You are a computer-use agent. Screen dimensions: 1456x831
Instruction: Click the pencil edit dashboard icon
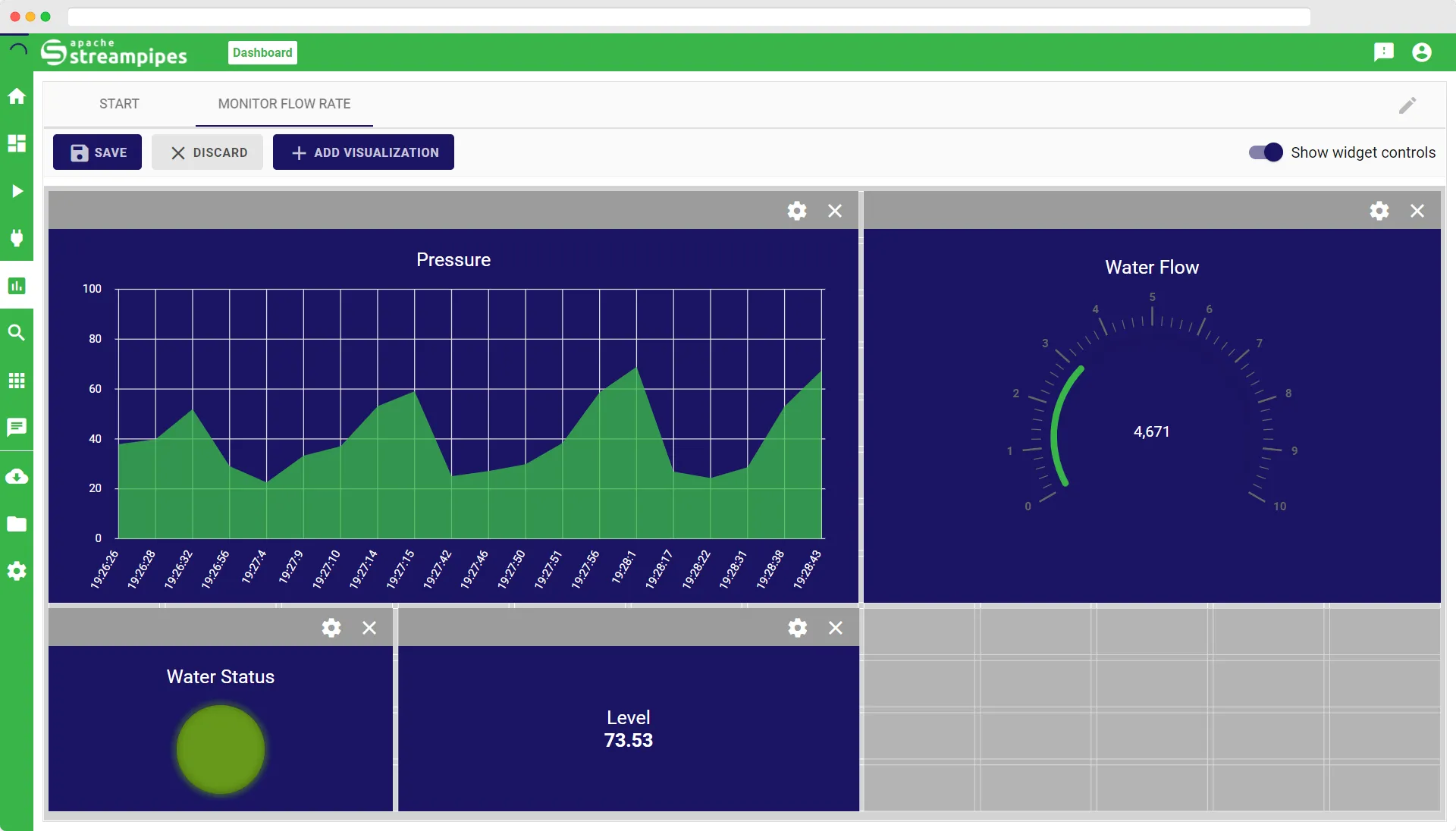(x=1407, y=105)
